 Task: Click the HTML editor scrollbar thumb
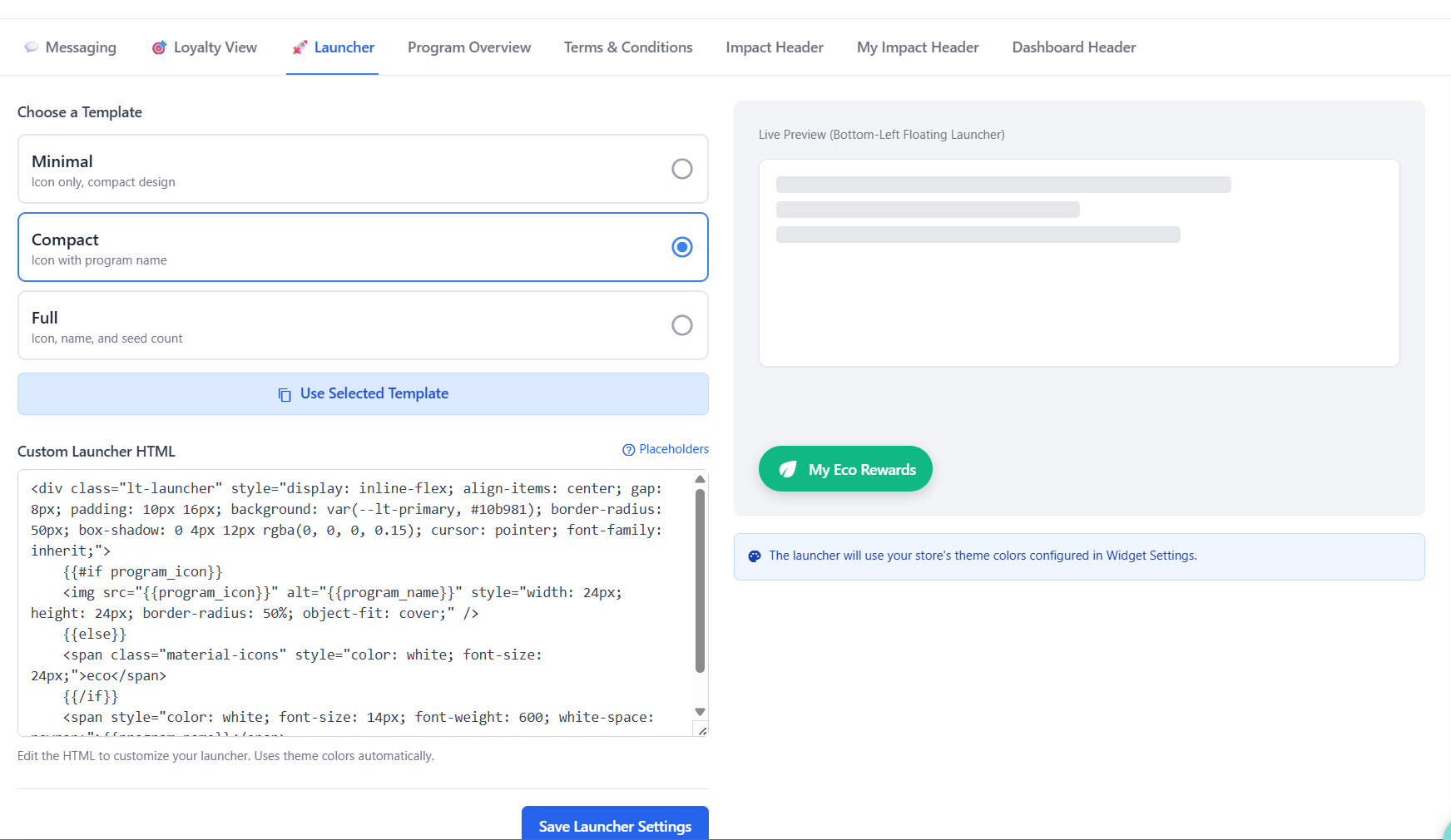click(700, 581)
